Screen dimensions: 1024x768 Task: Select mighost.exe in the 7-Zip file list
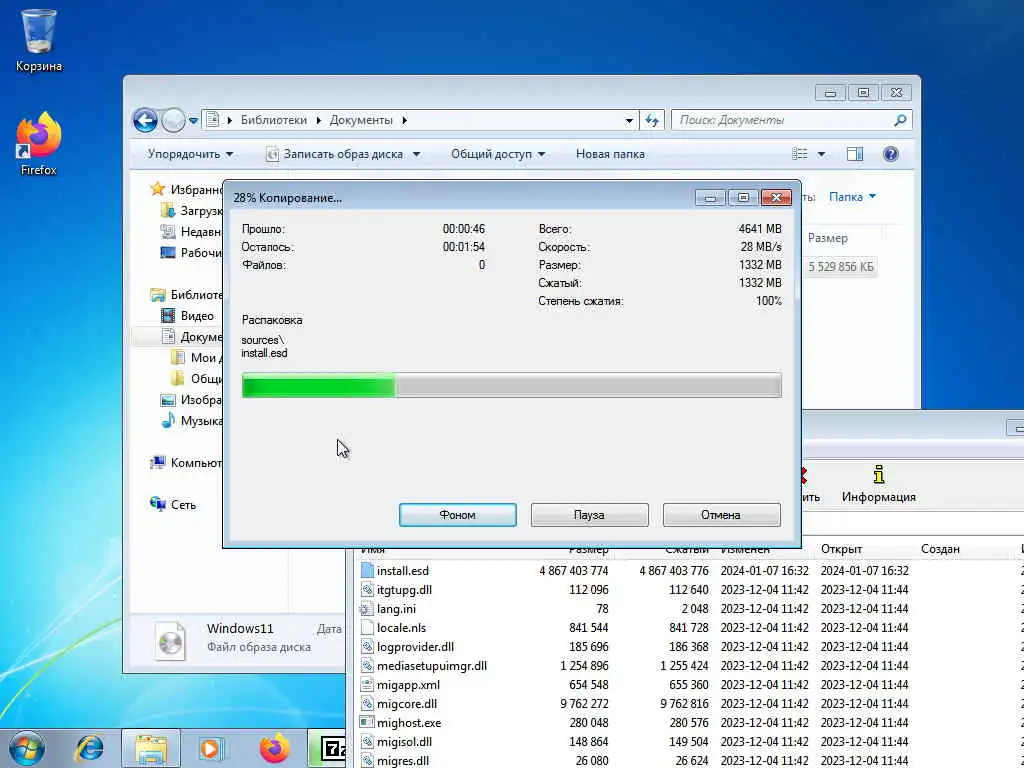click(x=409, y=723)
